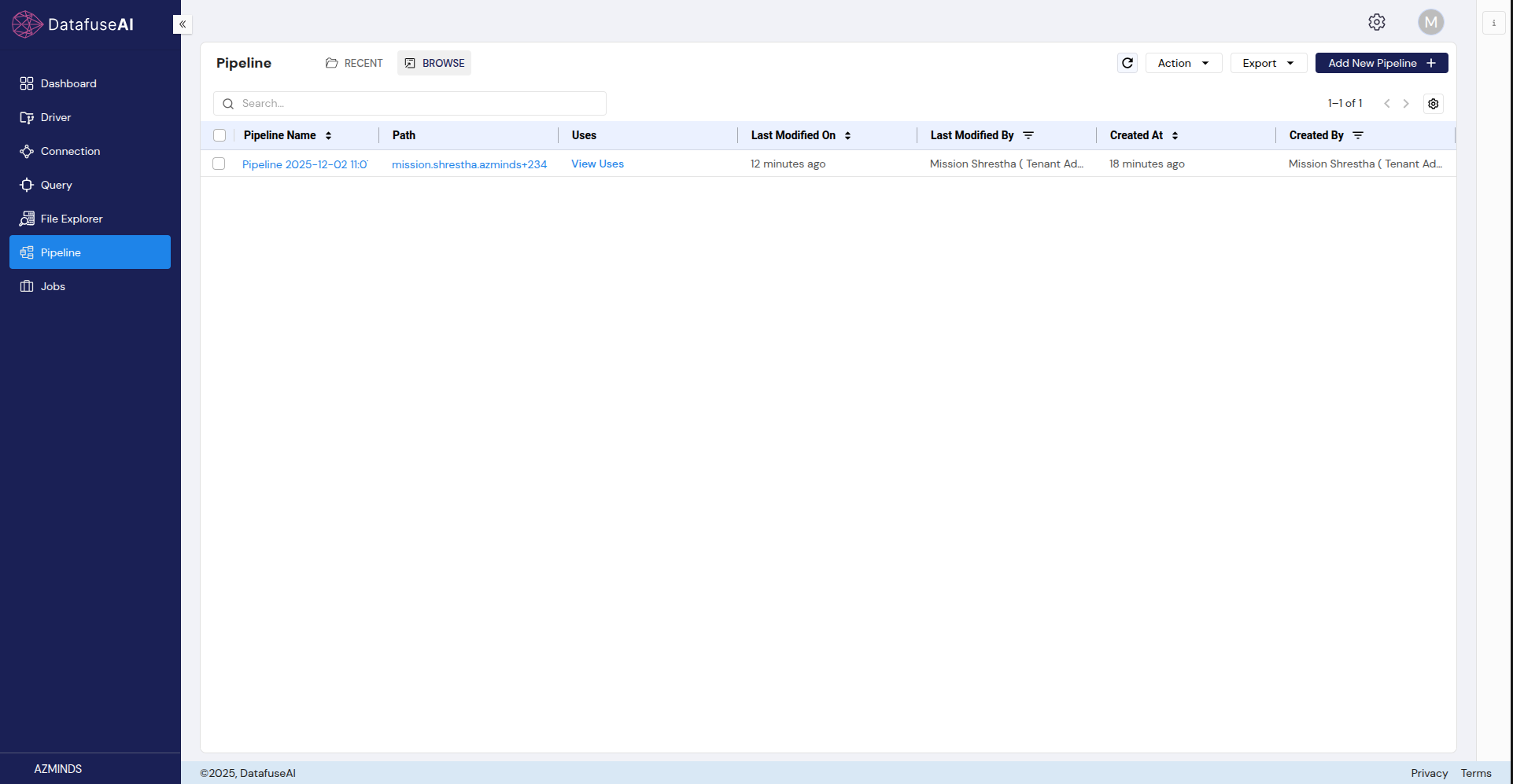This screenshot has height=784, width=1513.
Task: Open File Explorer from the sidebar
Action: tap(71, 219)
